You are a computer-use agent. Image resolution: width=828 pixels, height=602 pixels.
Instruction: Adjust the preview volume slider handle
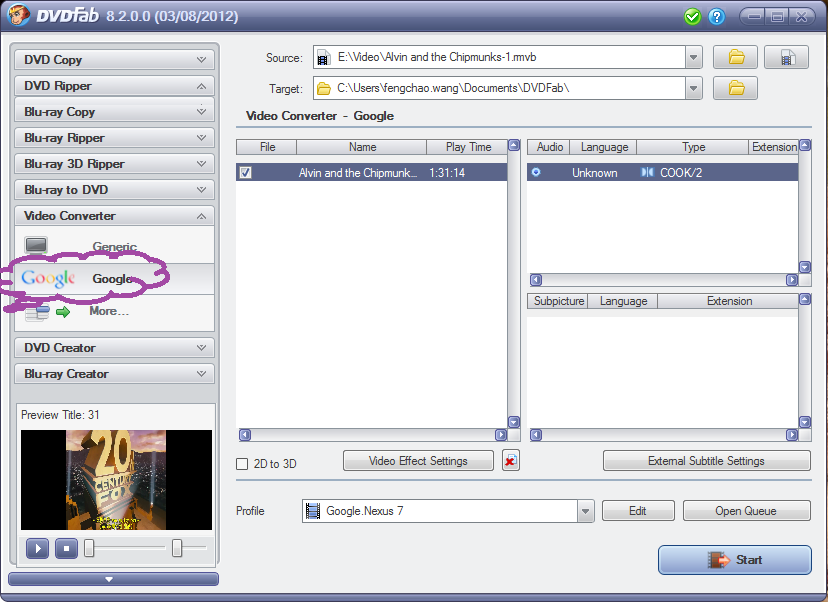177,548
